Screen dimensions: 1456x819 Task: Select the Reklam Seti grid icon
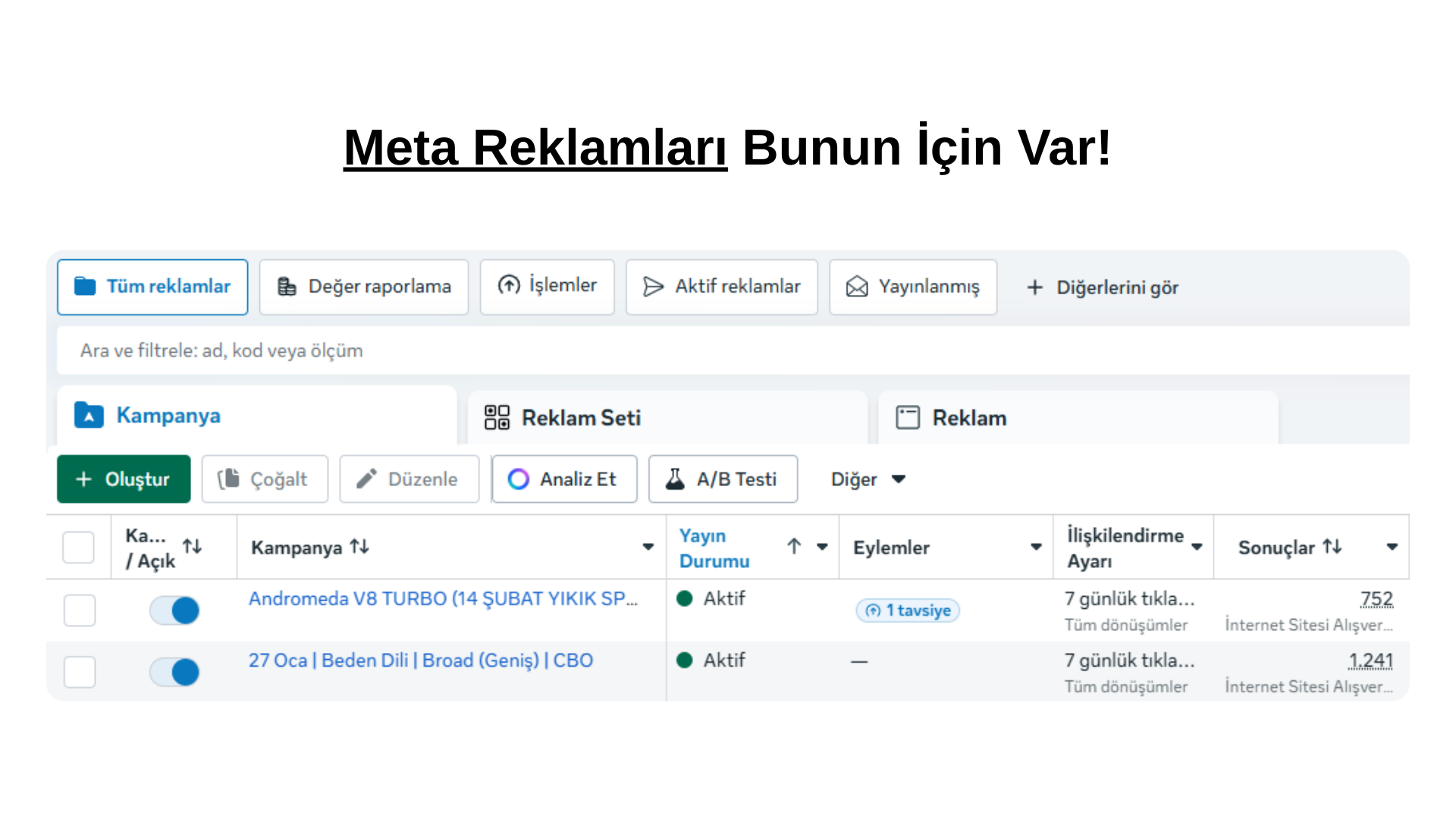tap(497, 417)
